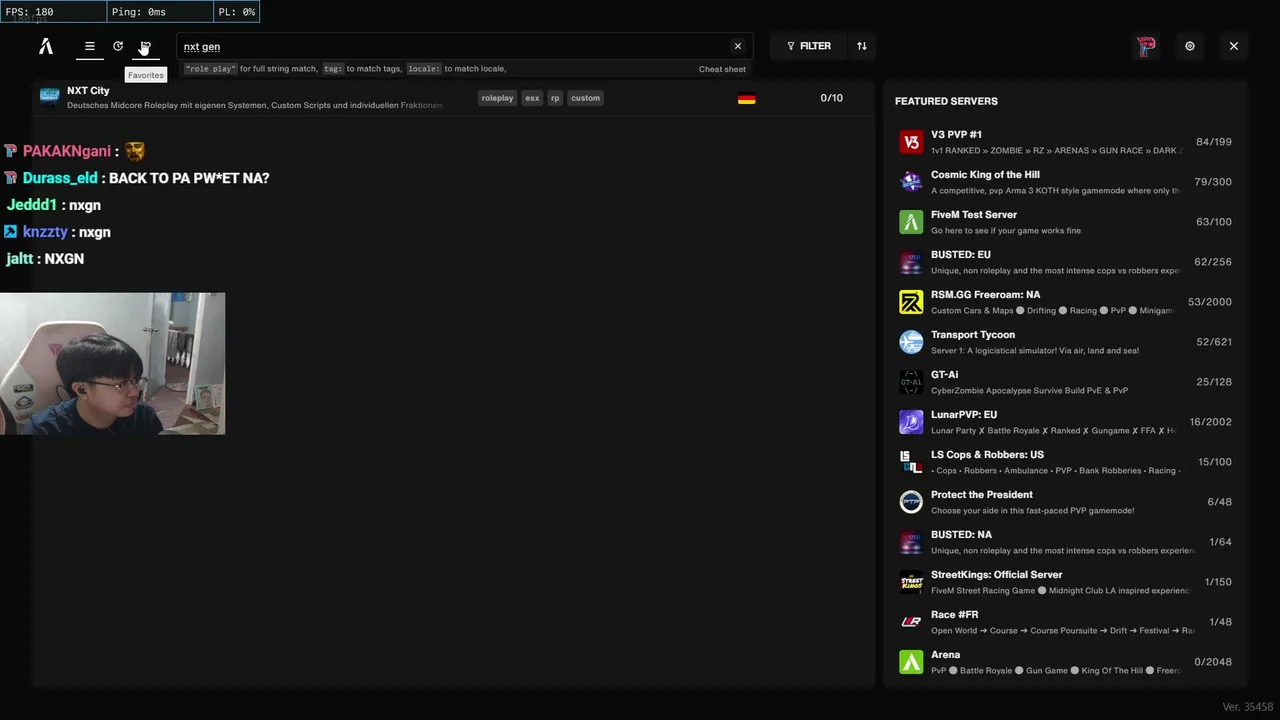Click the 16/2002 player count
Screen dimensions: 1280x720
[x=1211, y=422]
